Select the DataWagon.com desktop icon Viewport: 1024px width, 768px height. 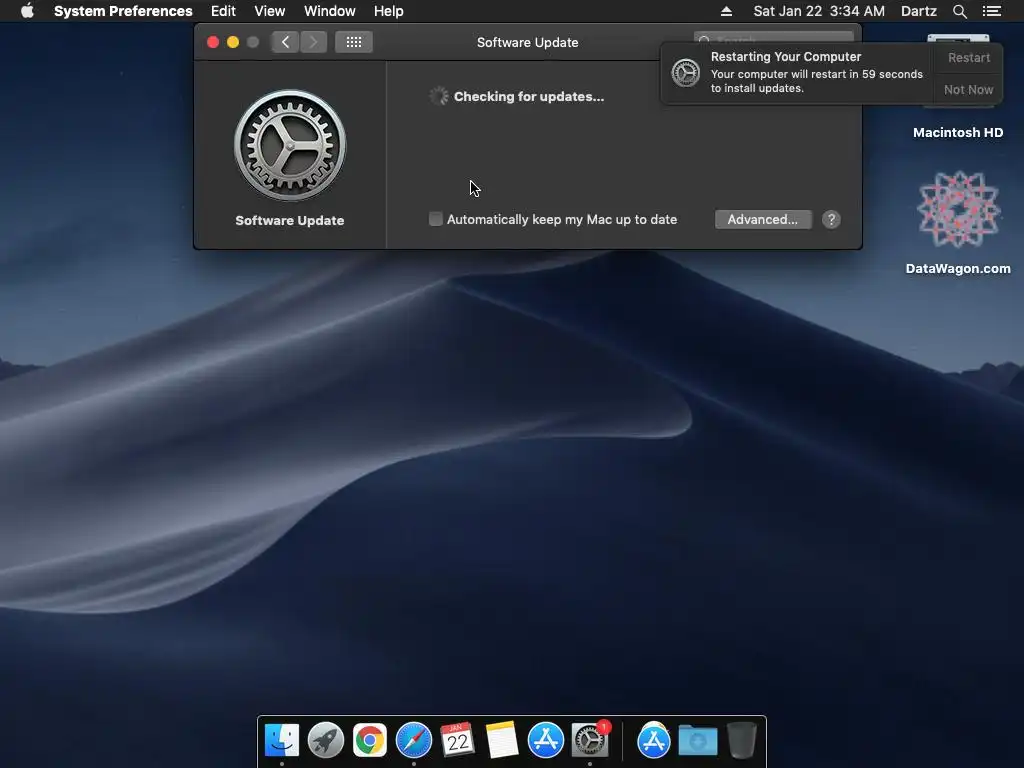click(958, 209)
